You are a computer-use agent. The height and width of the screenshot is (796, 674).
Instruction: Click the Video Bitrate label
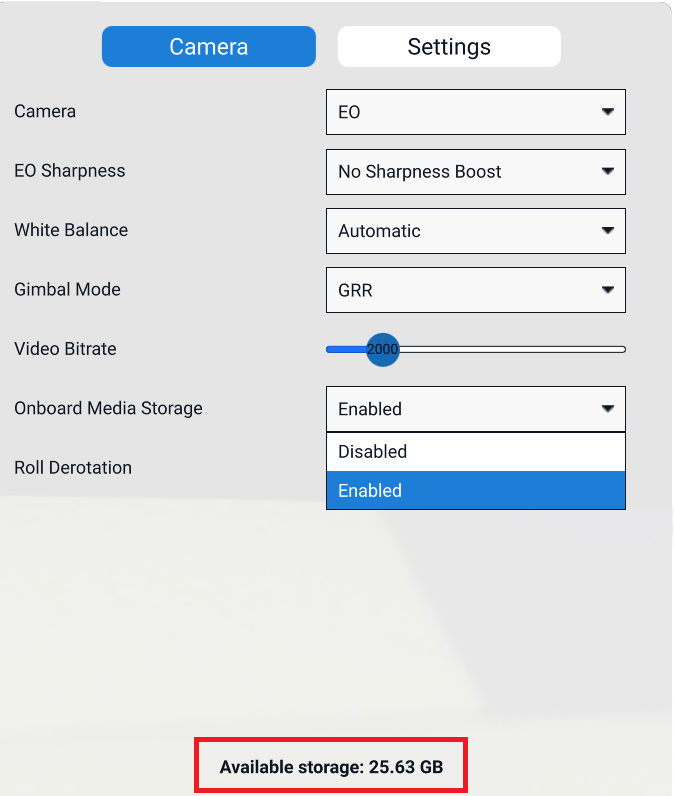pos(65,349)
